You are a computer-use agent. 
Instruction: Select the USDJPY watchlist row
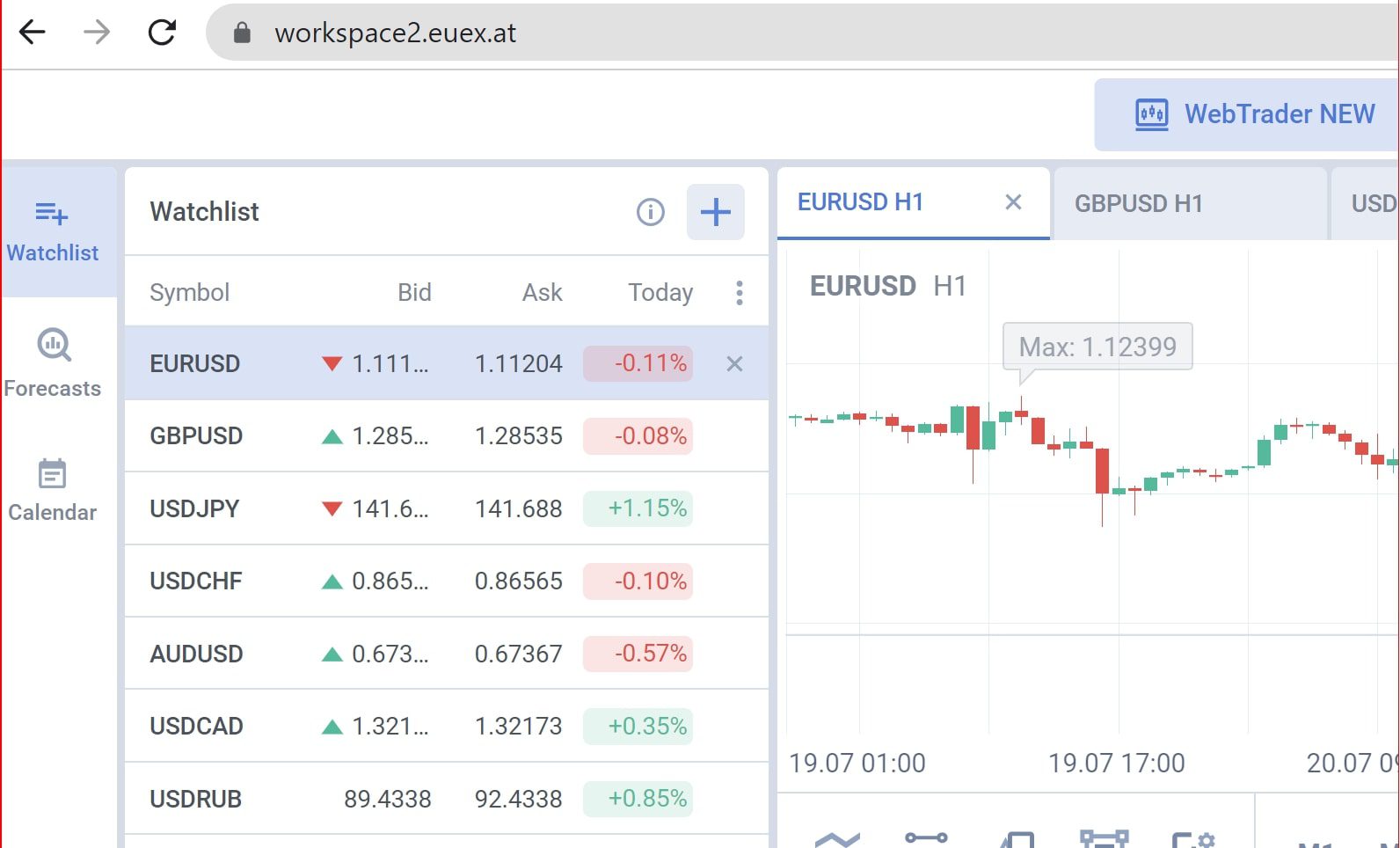click(447, 508)
